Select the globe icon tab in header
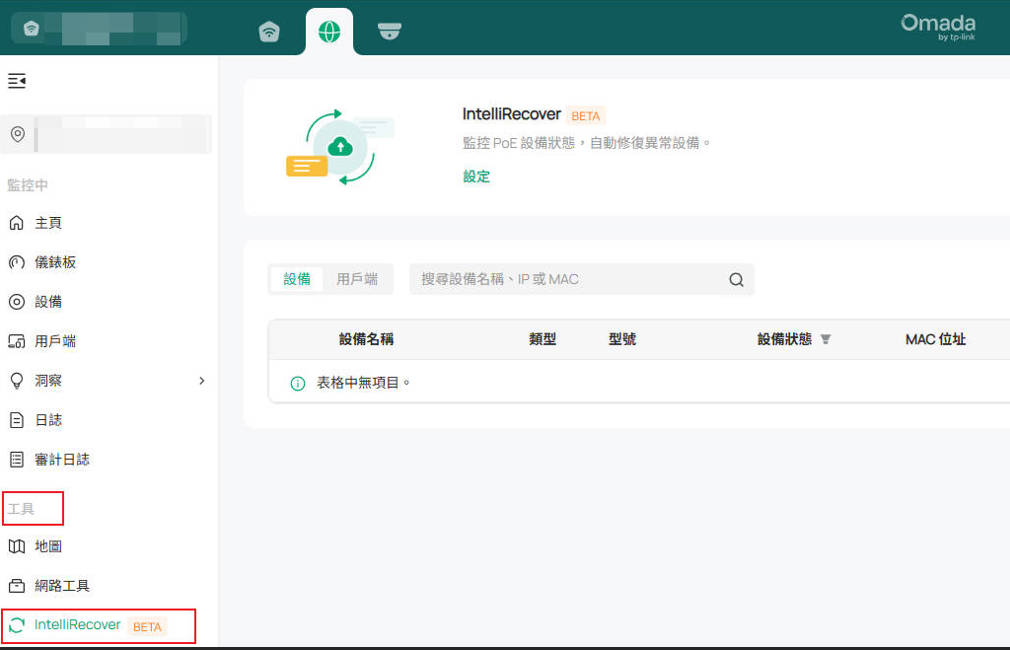The width and height of the screenshot is (1010, 650). point(329,31)
